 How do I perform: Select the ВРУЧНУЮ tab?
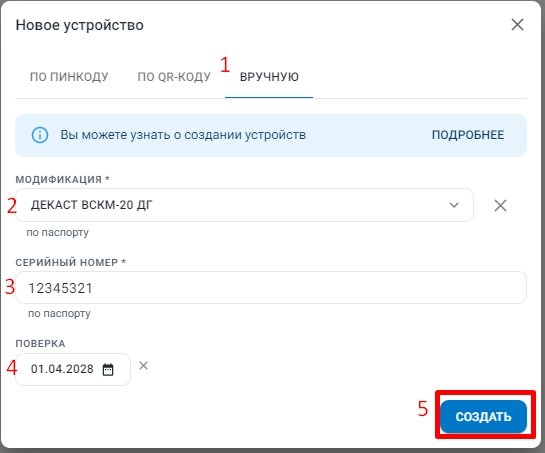coord(269,77)
